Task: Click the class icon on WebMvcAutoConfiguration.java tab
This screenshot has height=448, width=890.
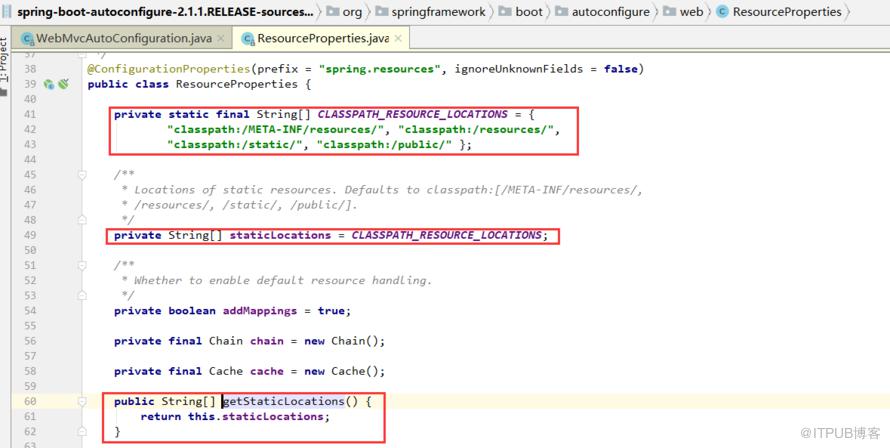Action: point(27,39)
